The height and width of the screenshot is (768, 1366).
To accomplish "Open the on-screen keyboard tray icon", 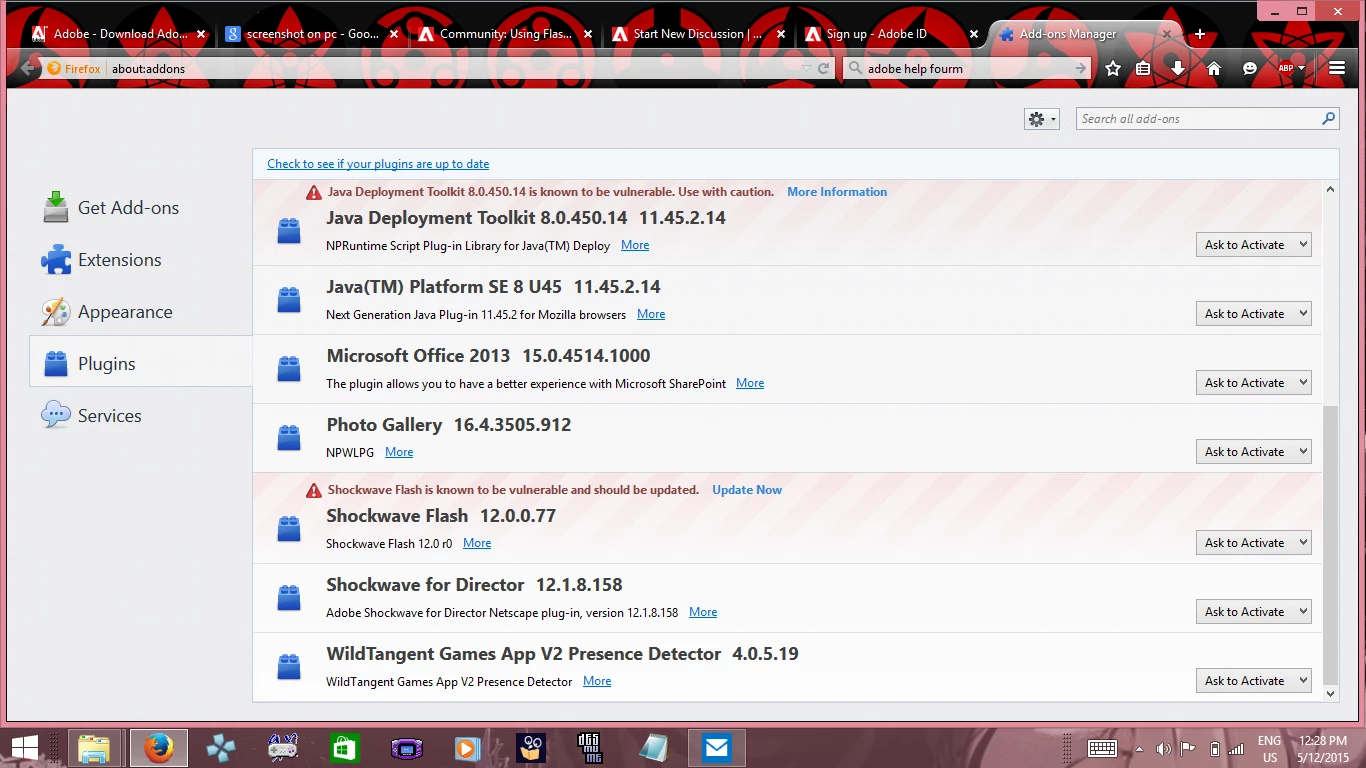I will click(x=1102, y=748).
